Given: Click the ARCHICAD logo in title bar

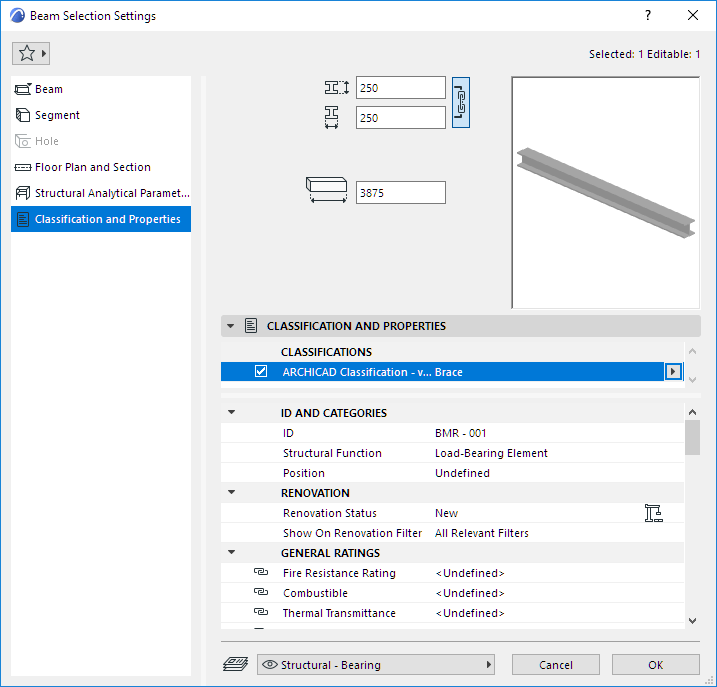Looking at the screenshot, I should (x=17, y=16).
